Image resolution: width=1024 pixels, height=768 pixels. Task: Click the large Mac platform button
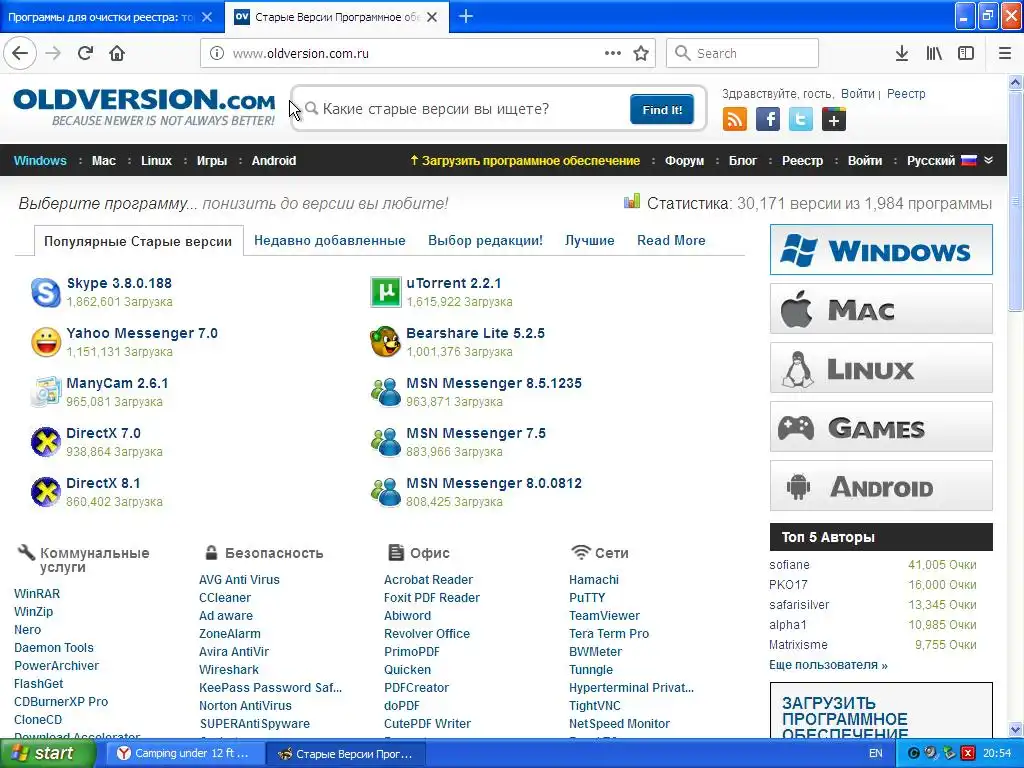tap(881, 309)
